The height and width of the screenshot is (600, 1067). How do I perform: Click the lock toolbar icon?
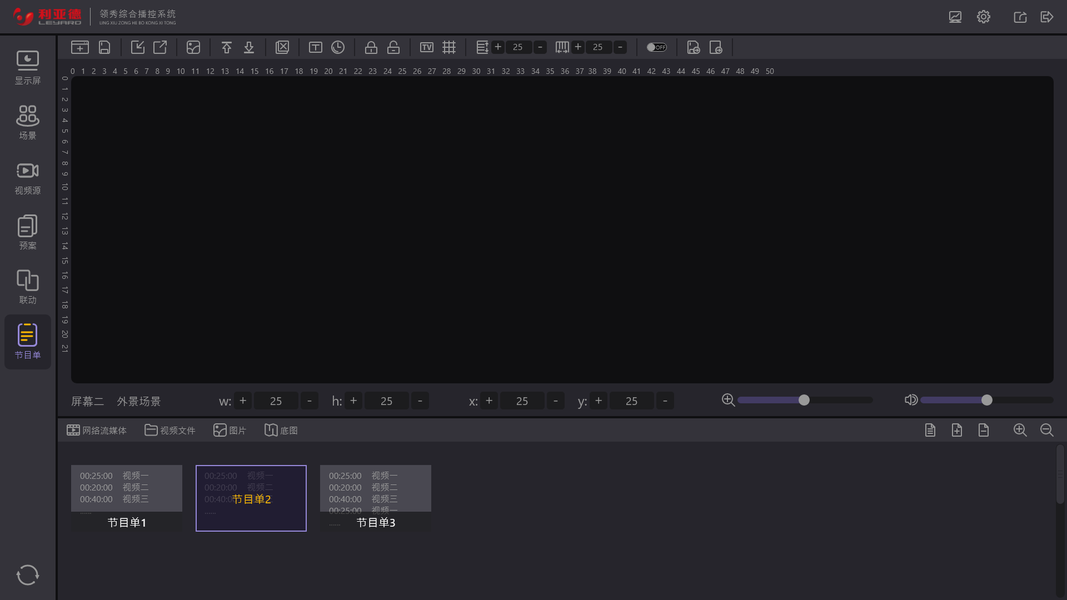371,47
